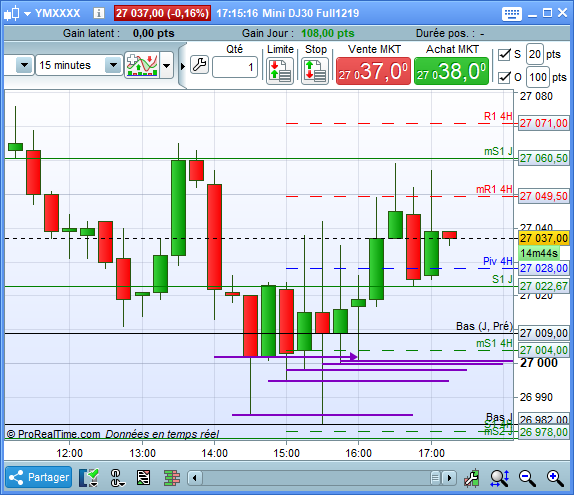The height and width of the screenshot is (495, 574).
Task: Maximize the chart window
Action: point(547,13)
